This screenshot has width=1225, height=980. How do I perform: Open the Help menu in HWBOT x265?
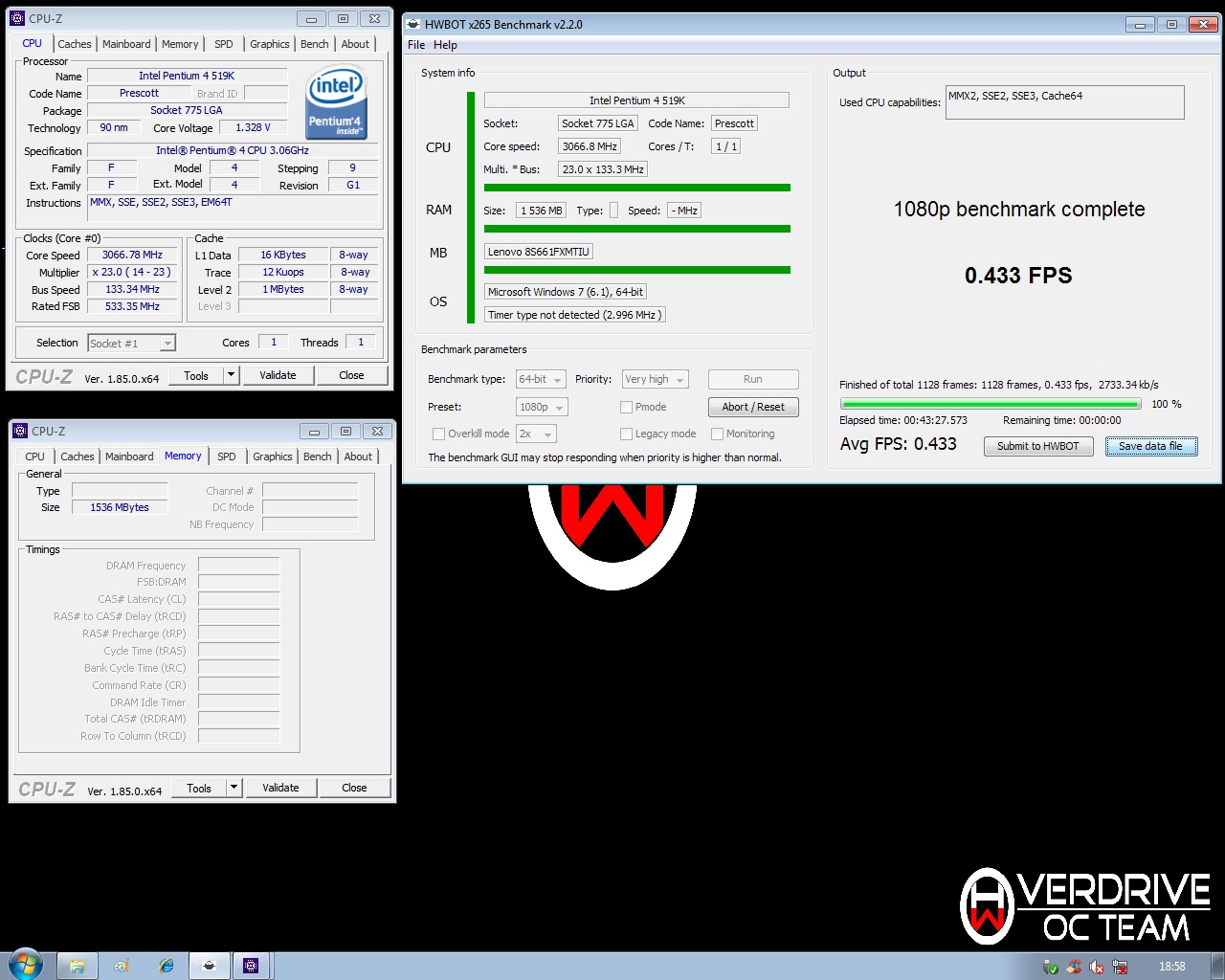tap(445, 45)
